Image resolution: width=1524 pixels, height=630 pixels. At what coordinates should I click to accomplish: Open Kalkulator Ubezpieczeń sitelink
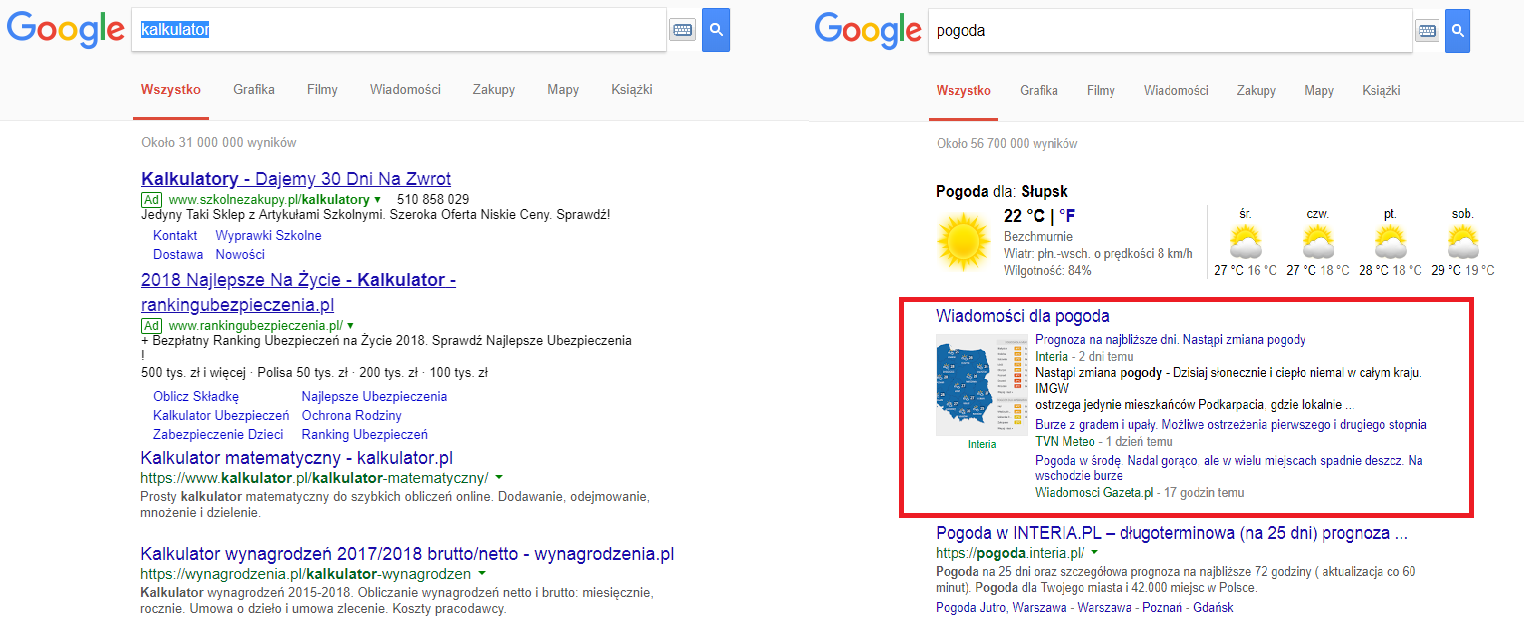tap(221, 415)
